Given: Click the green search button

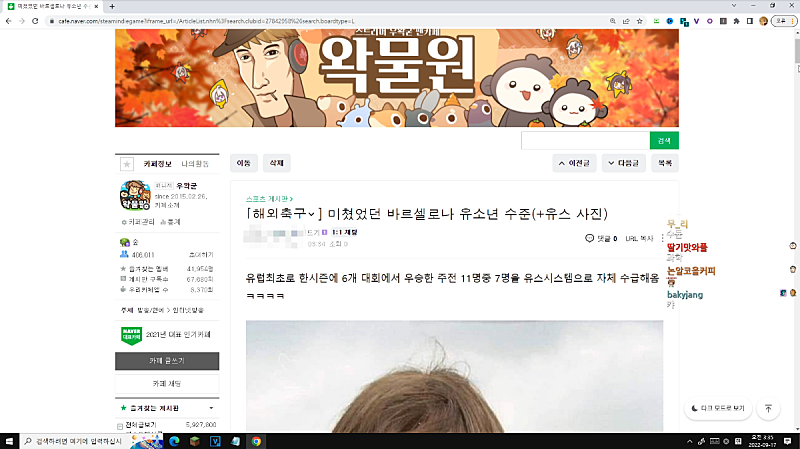Looking at the screenshot, I should [x=664, y=140].
